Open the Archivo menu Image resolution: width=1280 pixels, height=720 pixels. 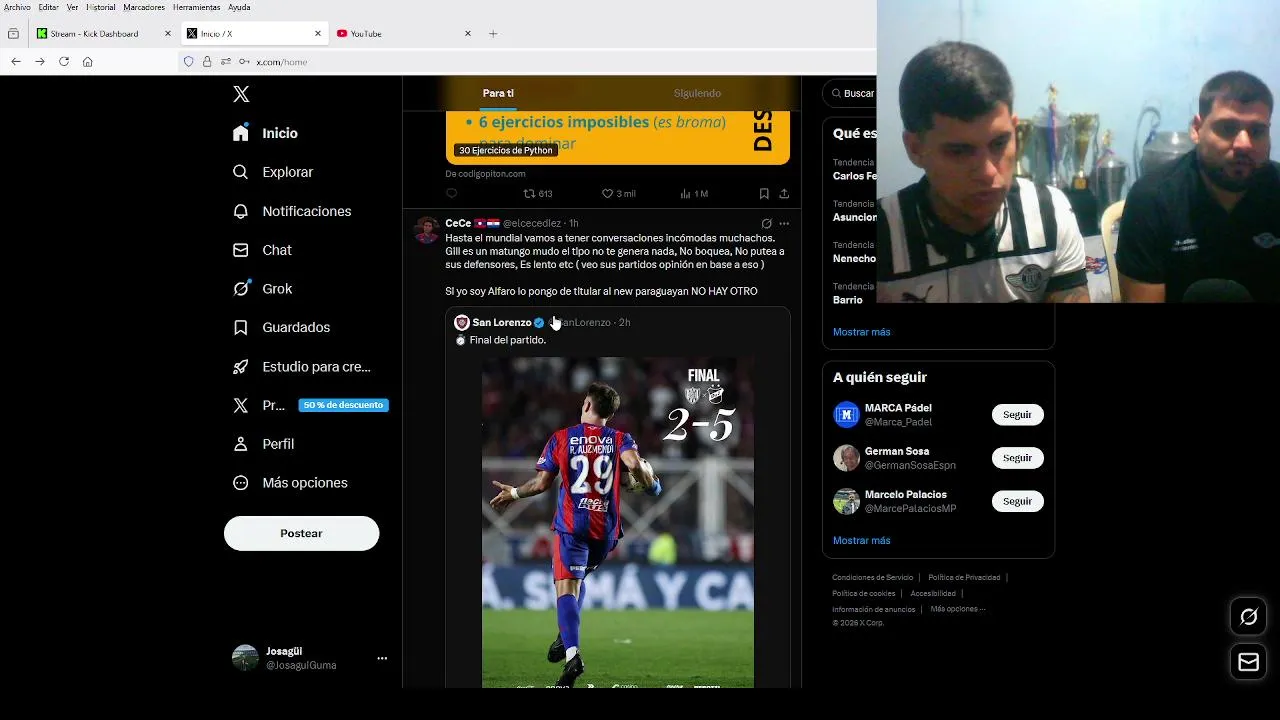coord(17,7)
